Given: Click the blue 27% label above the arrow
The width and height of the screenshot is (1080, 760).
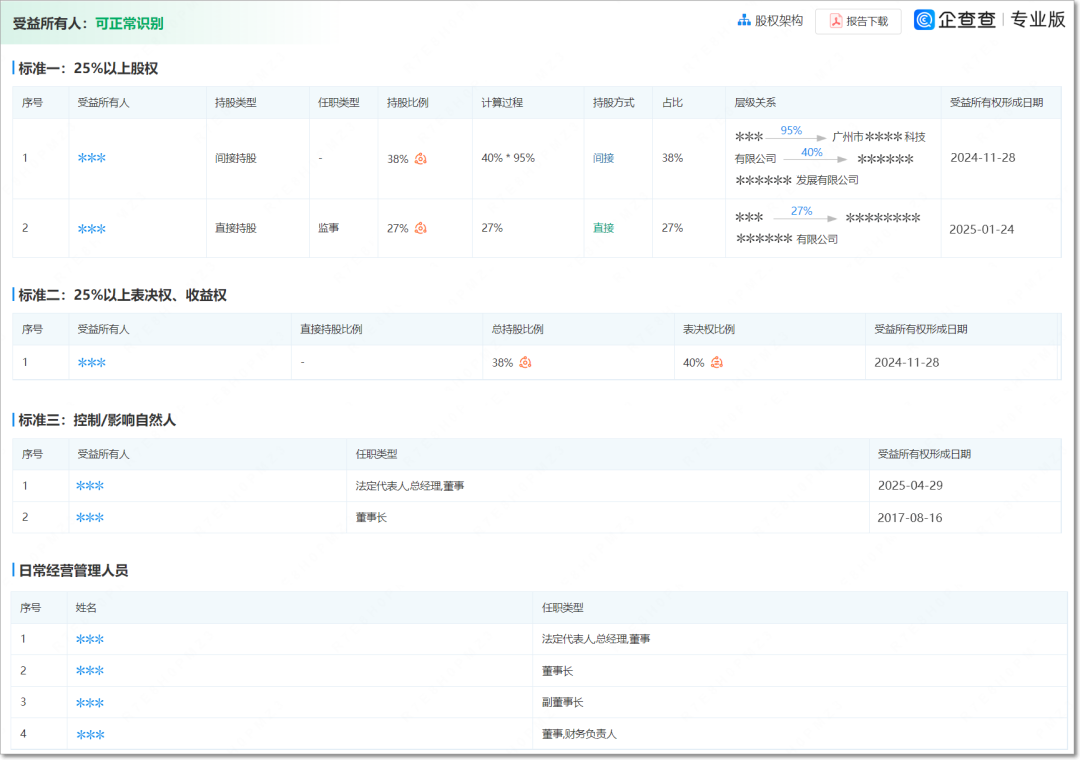Looking at the screenshot, I should tap(801, 211).
